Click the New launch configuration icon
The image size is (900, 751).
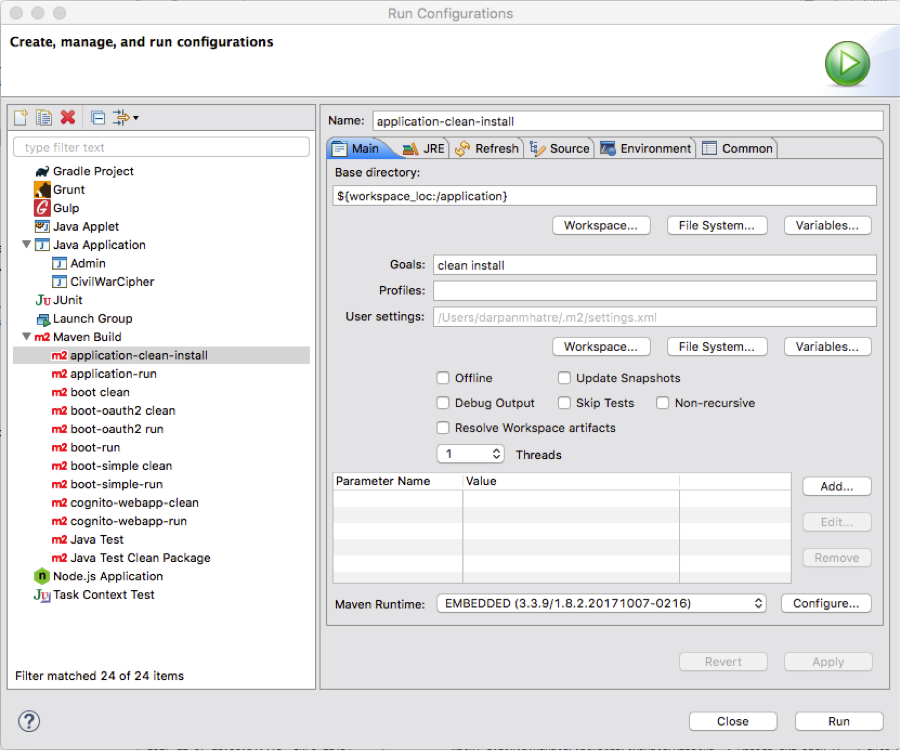pyautogui.click(x=21, y=118)
